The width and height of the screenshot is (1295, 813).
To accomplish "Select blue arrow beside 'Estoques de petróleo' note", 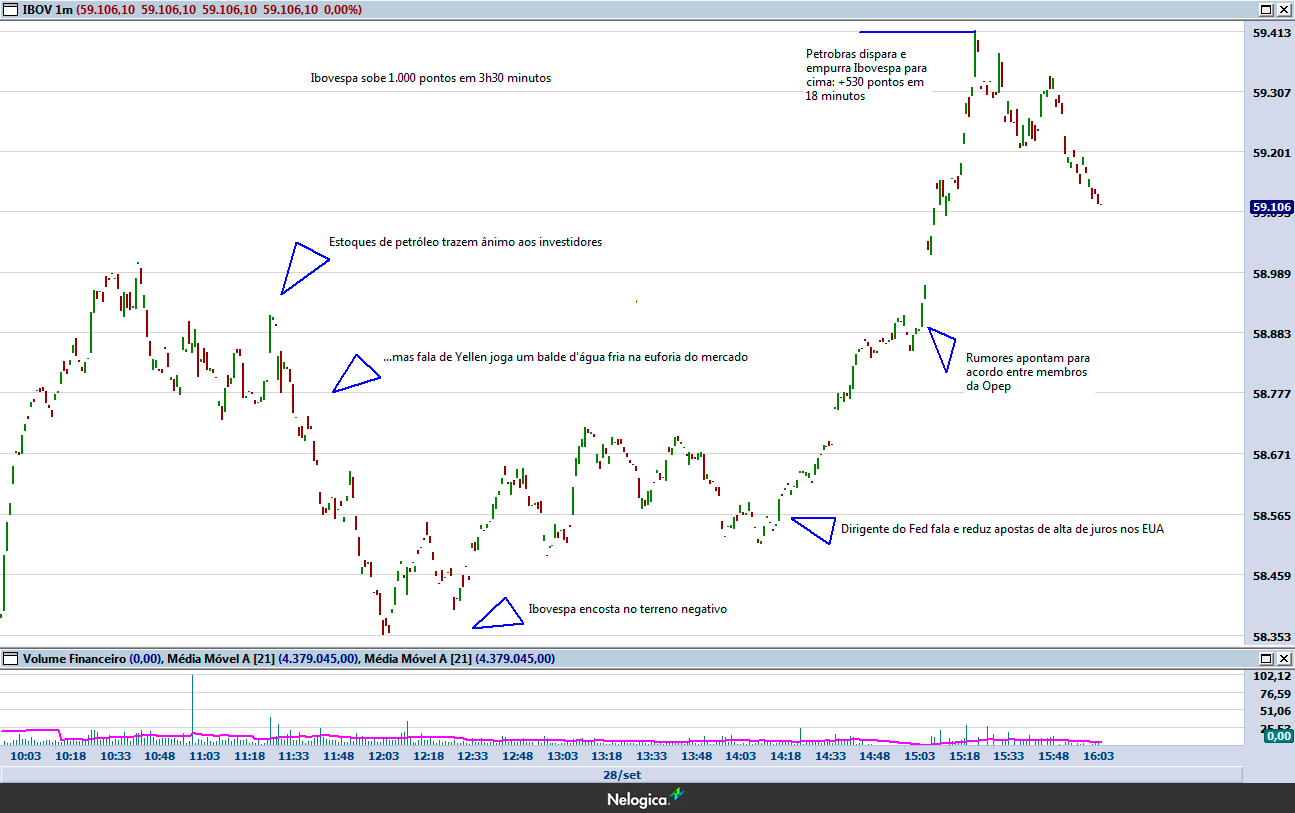I will click(301, 267).
